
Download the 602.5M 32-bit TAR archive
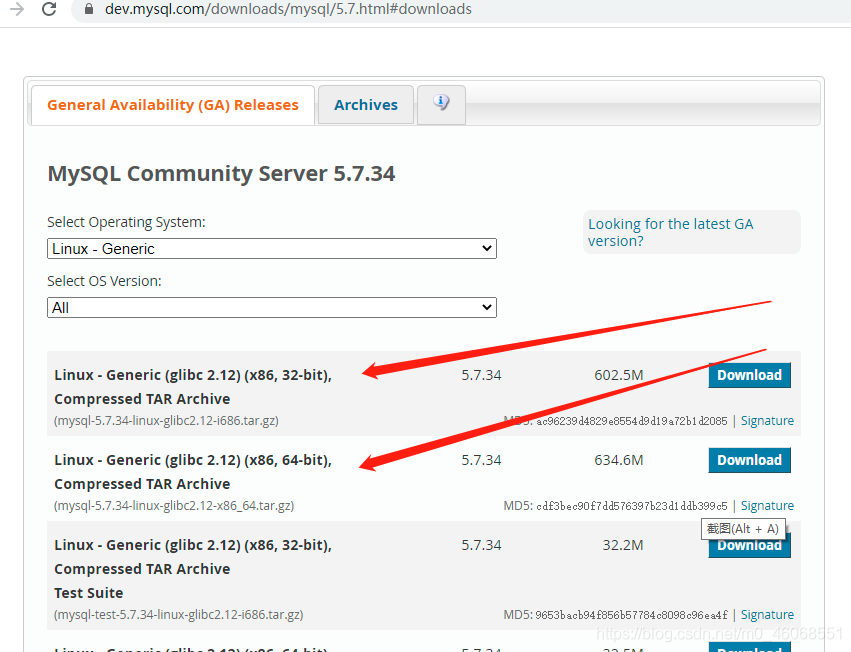(749, 375)
